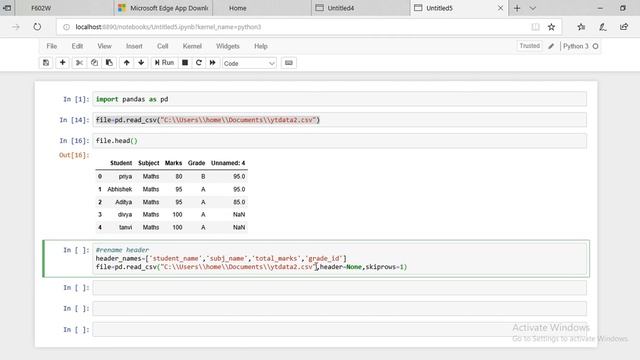Add page to favorites star icon
This screenshot has width=640, height=360.
coord(551,27)
